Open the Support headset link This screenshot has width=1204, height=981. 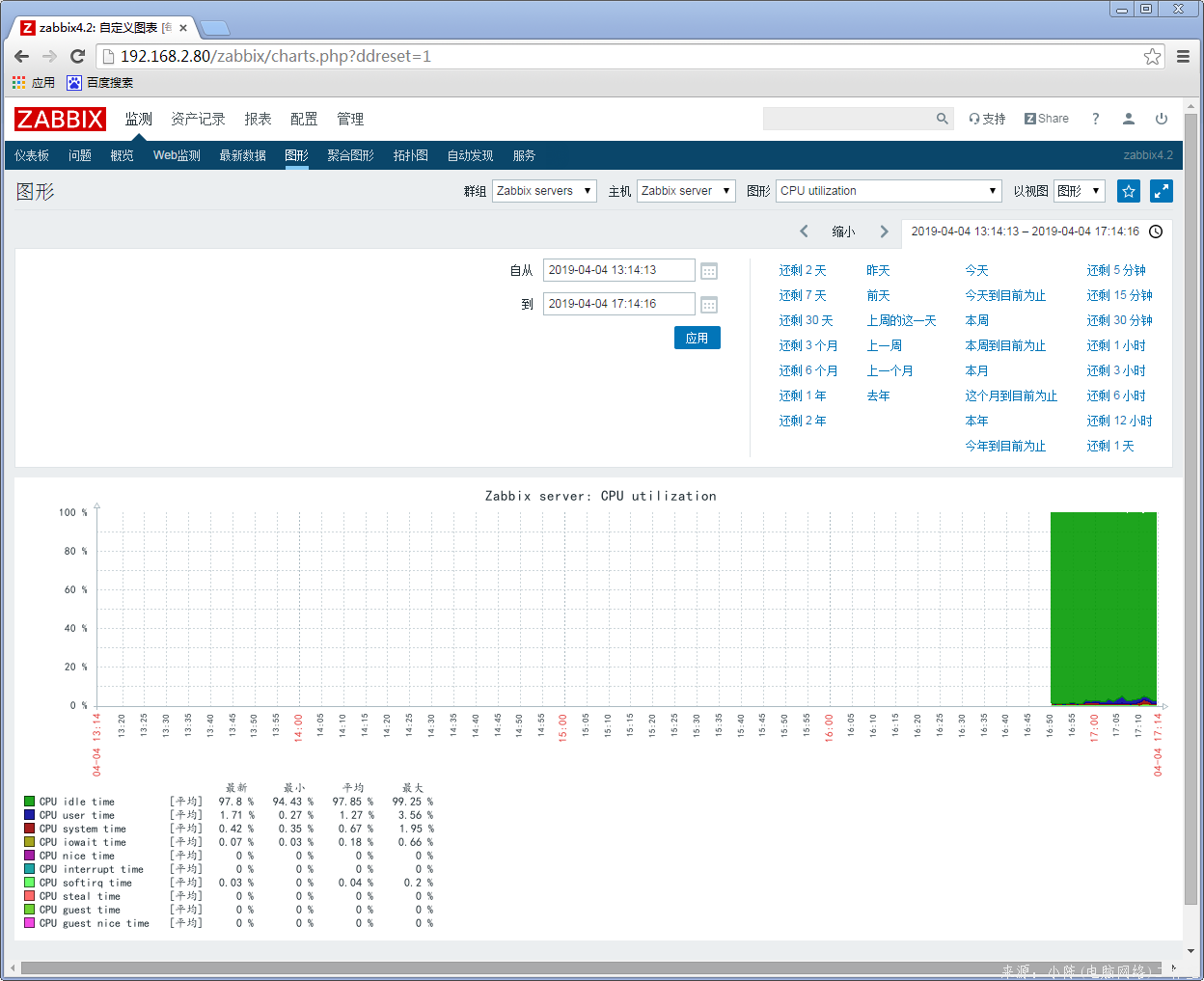987,119
